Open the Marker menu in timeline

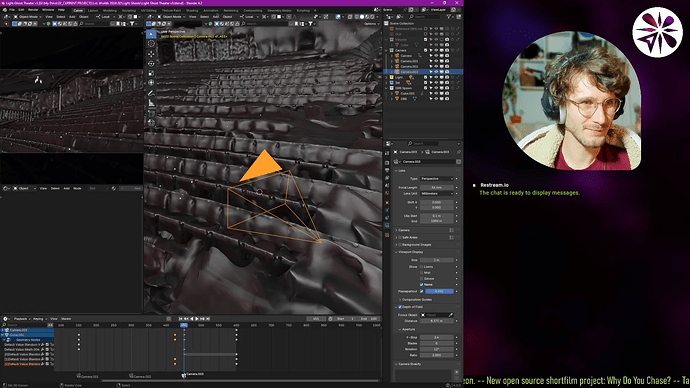click(x=66, y=318)
